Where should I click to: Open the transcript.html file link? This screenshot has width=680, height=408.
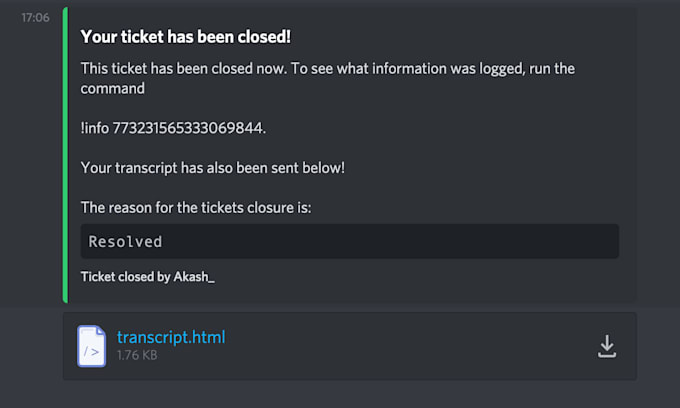tap(171, 337)
